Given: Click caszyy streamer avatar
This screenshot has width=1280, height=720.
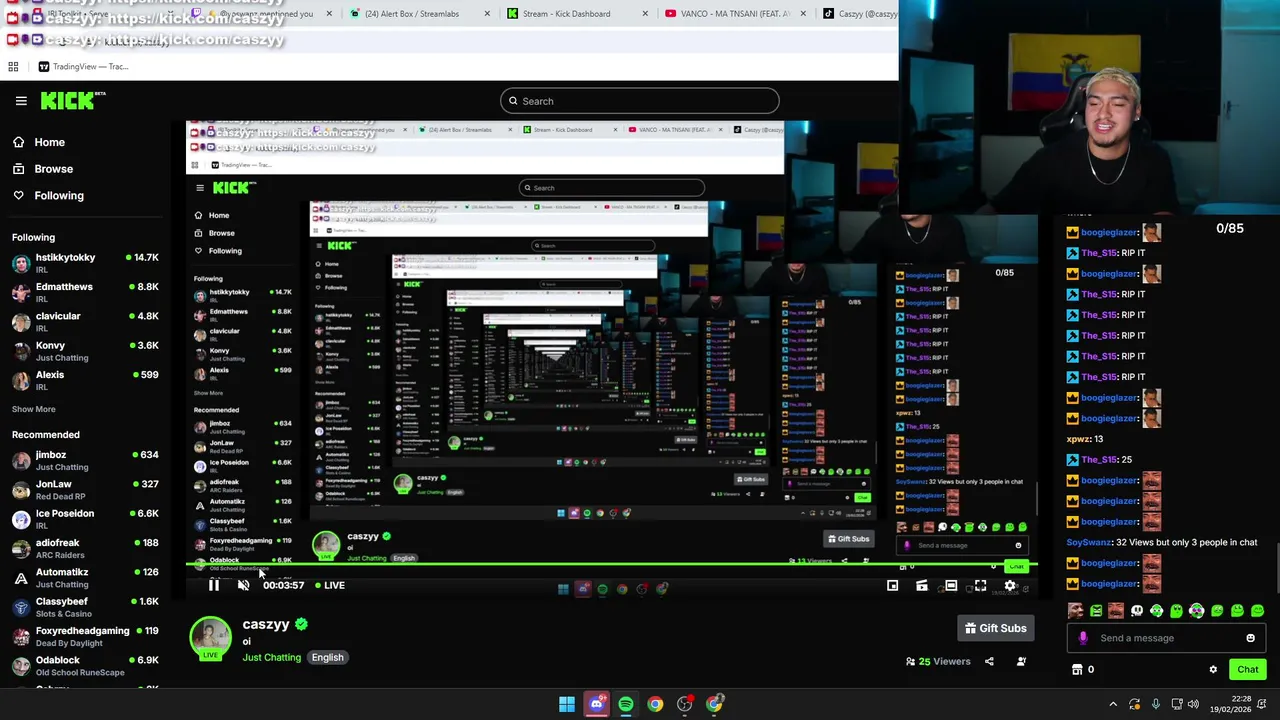Looking at the screenshot, I should [x=210, y=638].
